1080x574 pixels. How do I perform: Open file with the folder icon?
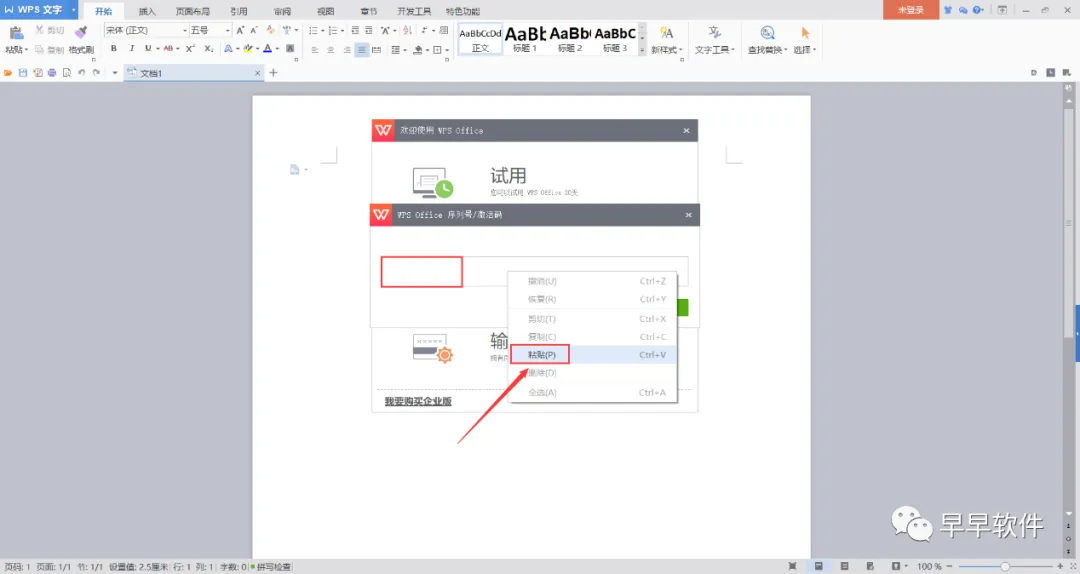click(x=8, y=72)
